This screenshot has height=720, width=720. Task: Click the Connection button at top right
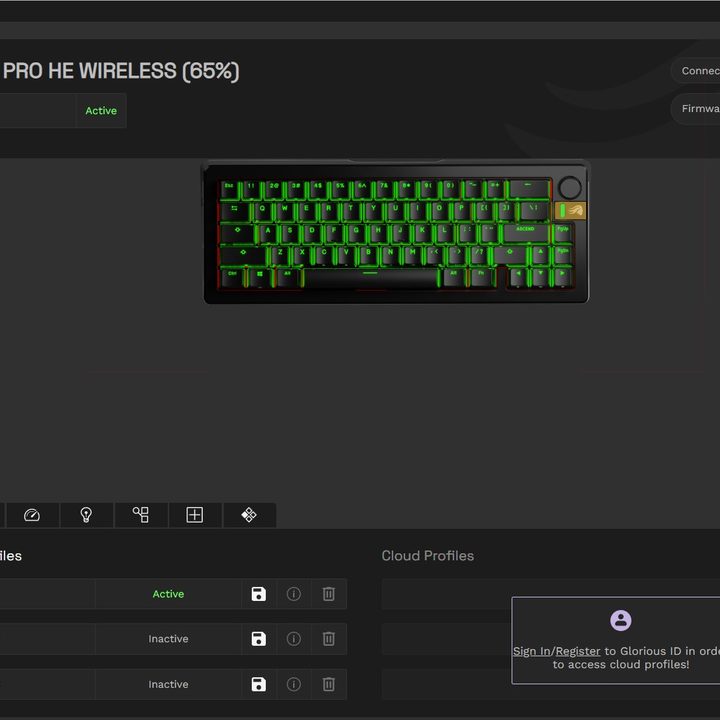click(697, 71)
